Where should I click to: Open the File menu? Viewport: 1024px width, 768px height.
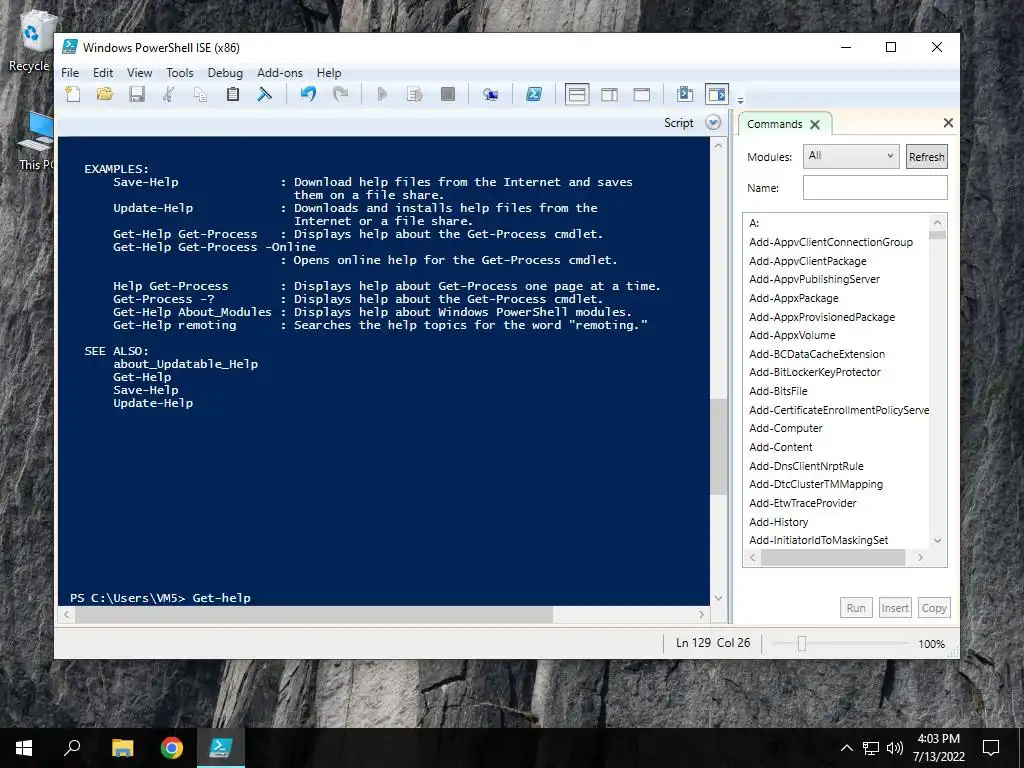70,73
